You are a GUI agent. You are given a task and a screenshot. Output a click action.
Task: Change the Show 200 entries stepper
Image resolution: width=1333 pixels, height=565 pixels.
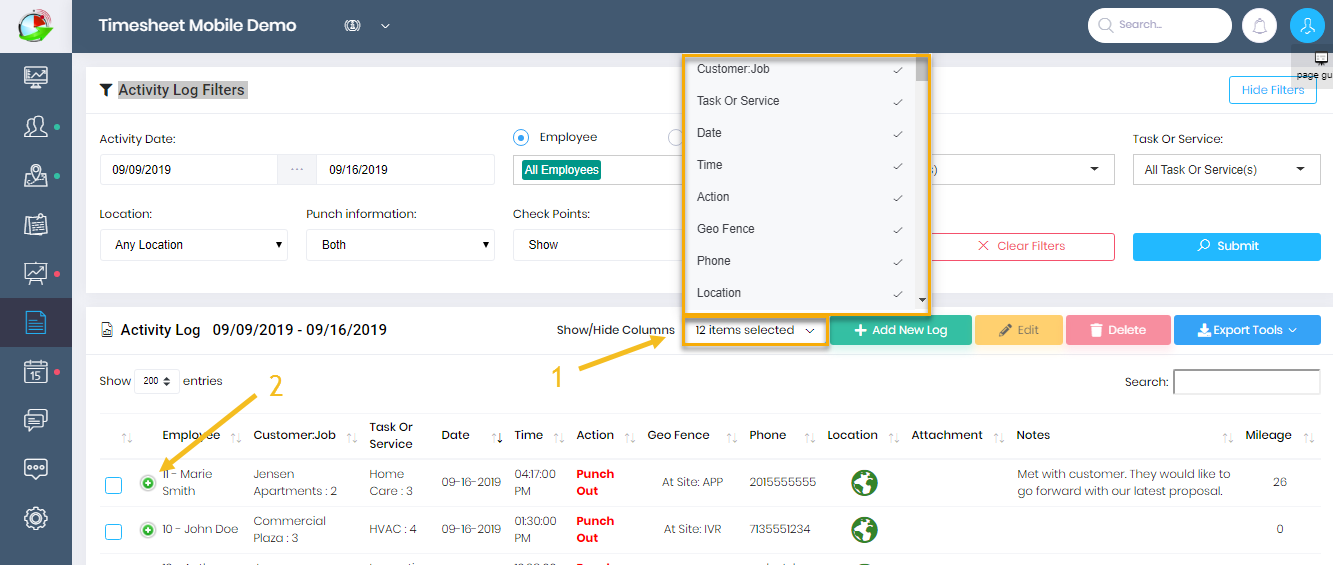(x=156, y=381)
